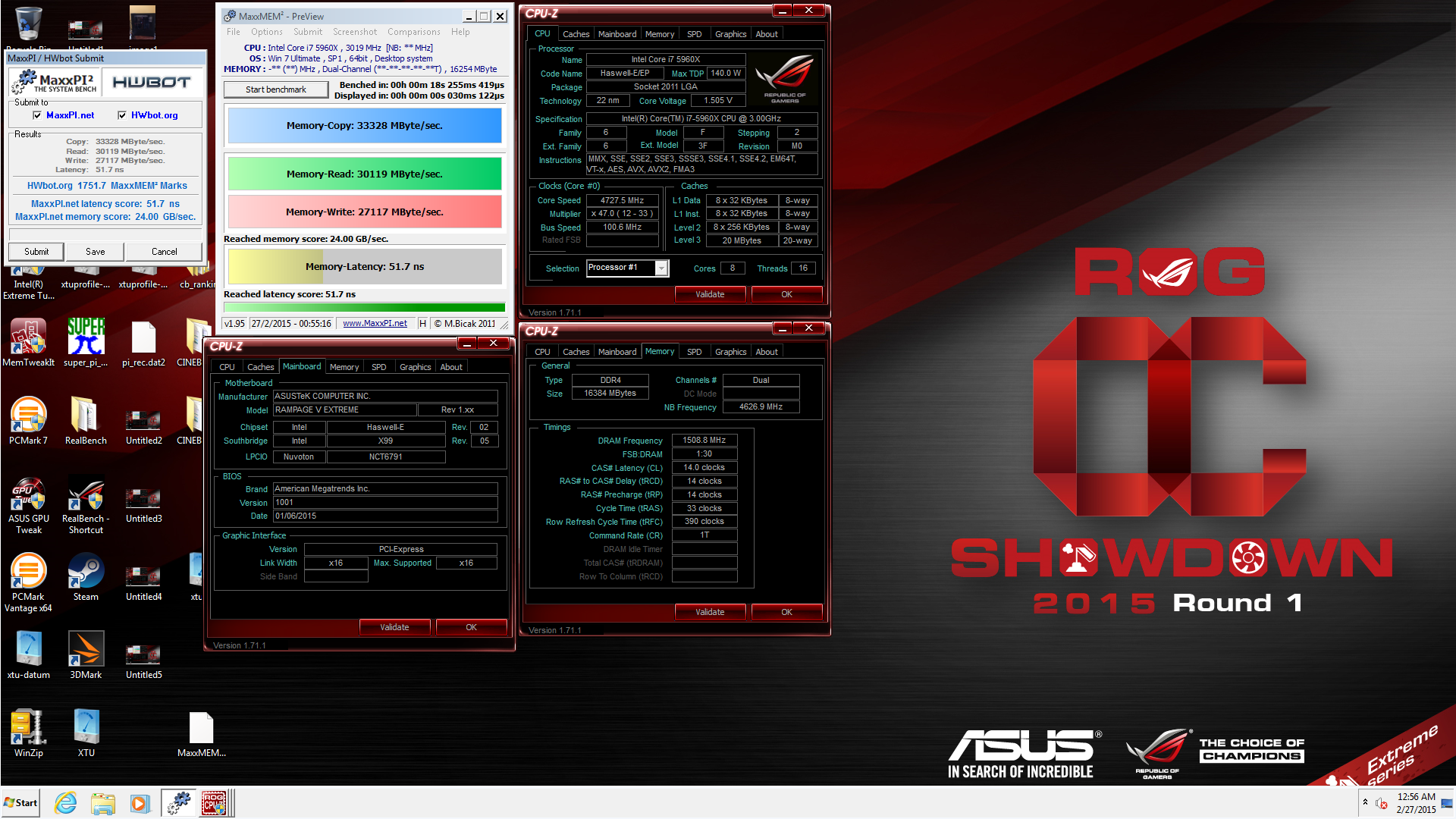Image resolution: width=1456 pixels, height=819 pixels.
Task: Click Validate in Mainboard CPU-Z window
Action: click(x=394, y=627)
